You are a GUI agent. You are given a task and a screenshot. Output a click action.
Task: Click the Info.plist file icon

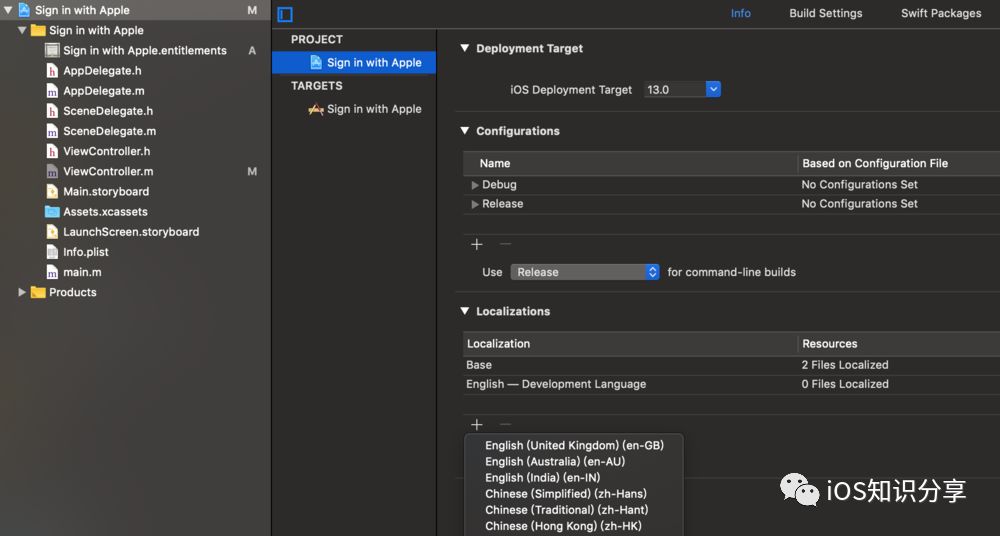[x=52, y=251]
